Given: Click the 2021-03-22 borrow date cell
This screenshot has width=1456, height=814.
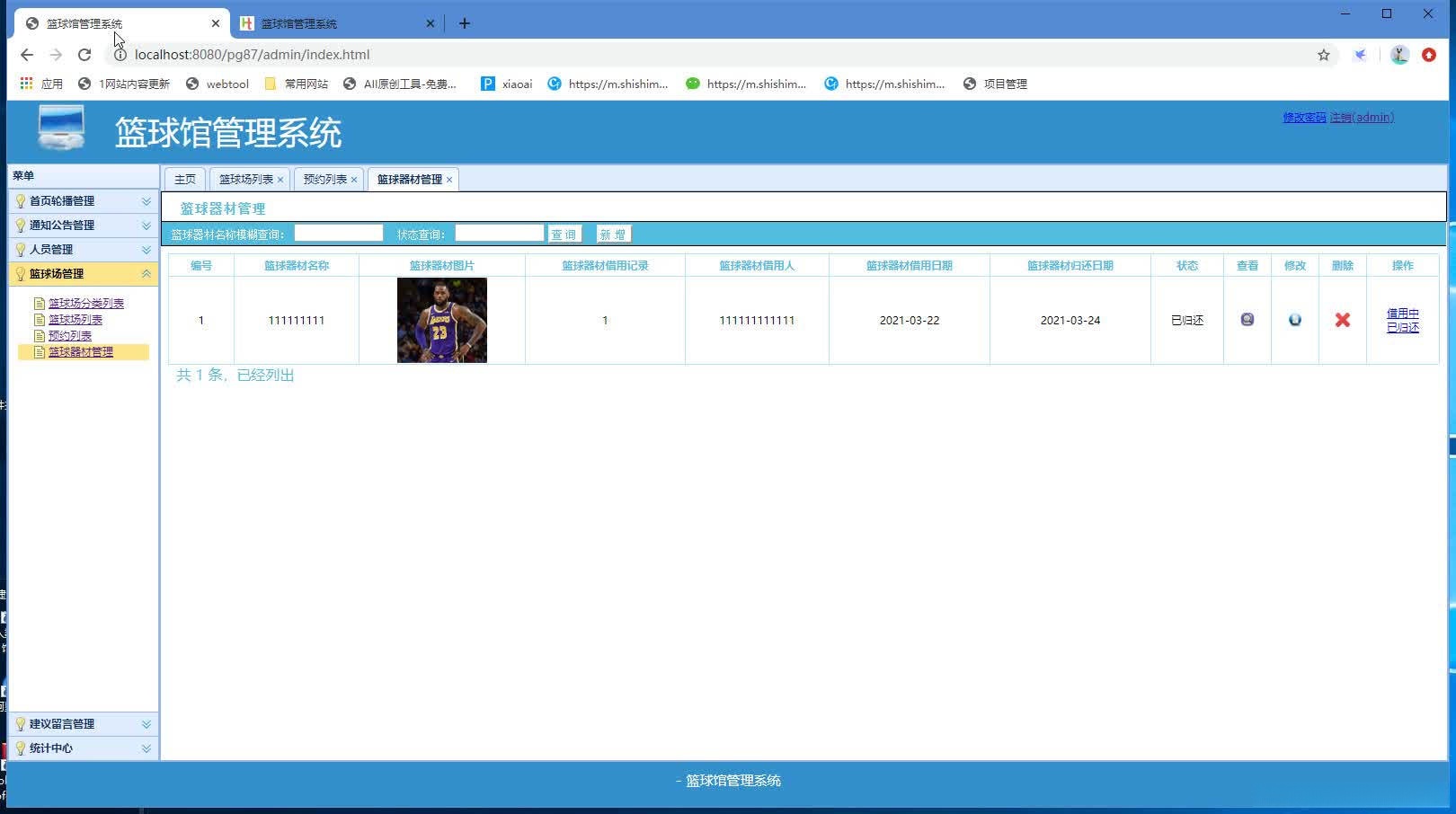Looking at the screenshot, I should [910, 321].
